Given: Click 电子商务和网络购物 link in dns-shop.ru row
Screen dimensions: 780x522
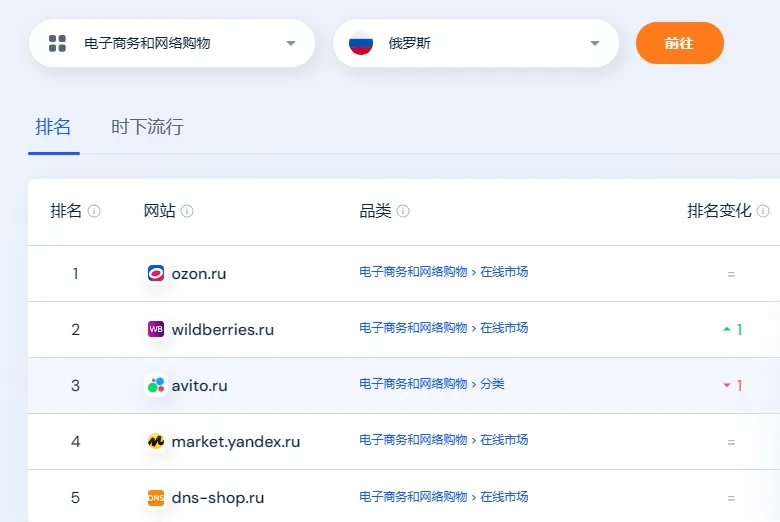Looking at the screenshot, I should coord(413,497).
